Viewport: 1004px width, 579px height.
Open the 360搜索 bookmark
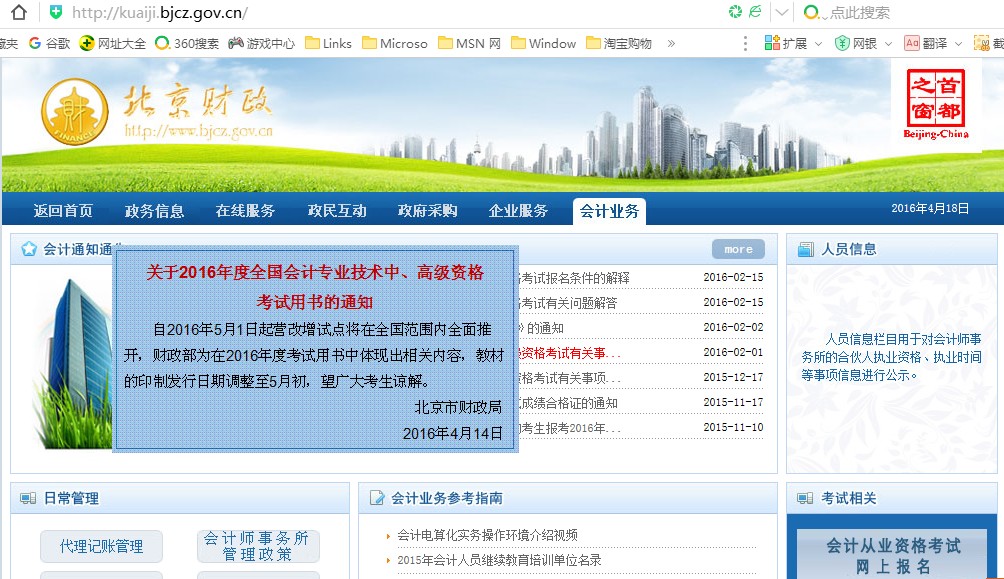click(187, 44)
